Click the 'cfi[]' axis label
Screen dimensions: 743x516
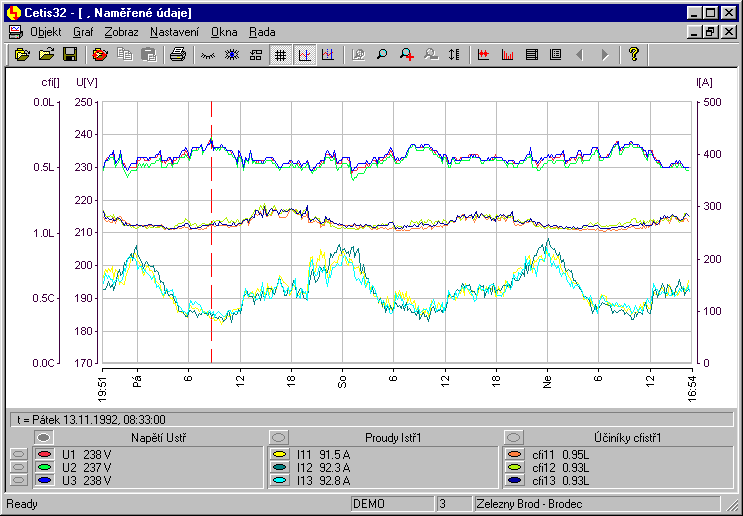click(50, 82)
